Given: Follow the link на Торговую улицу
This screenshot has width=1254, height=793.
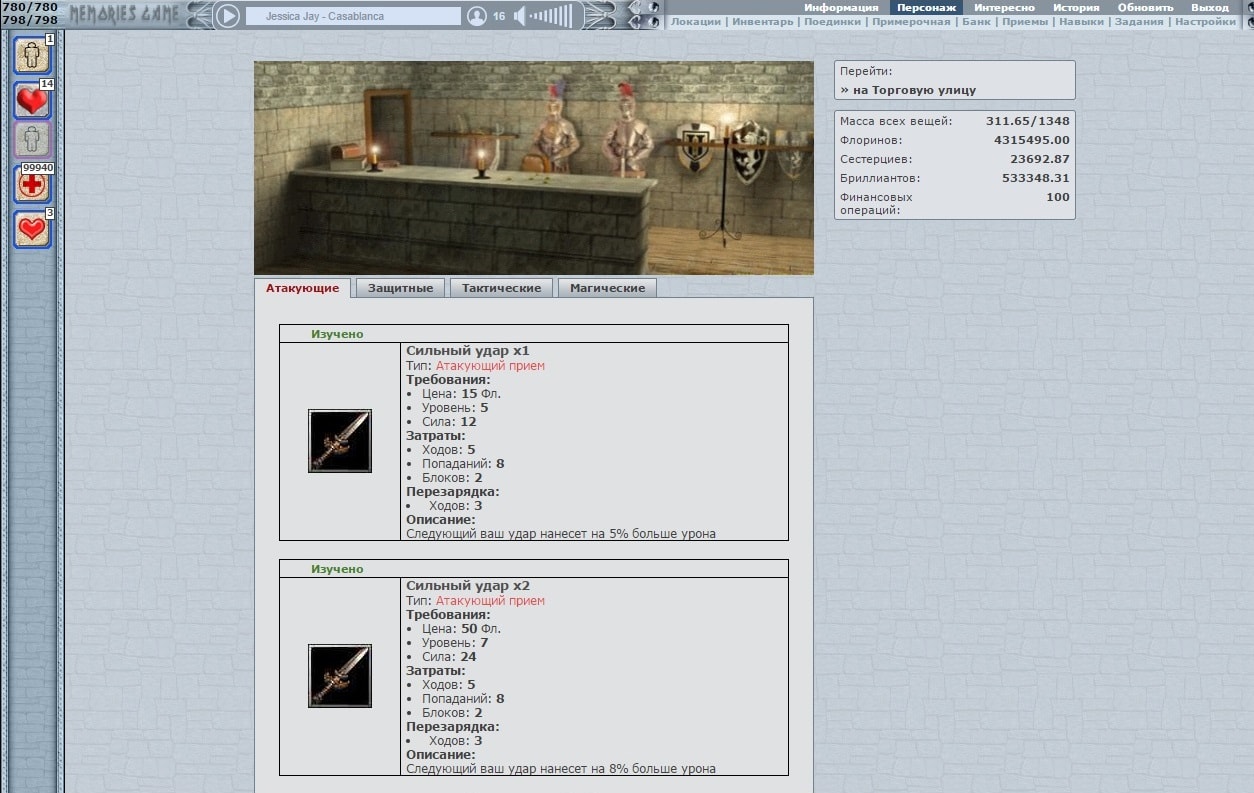Looking at the screenshot, I should [914, 90].
